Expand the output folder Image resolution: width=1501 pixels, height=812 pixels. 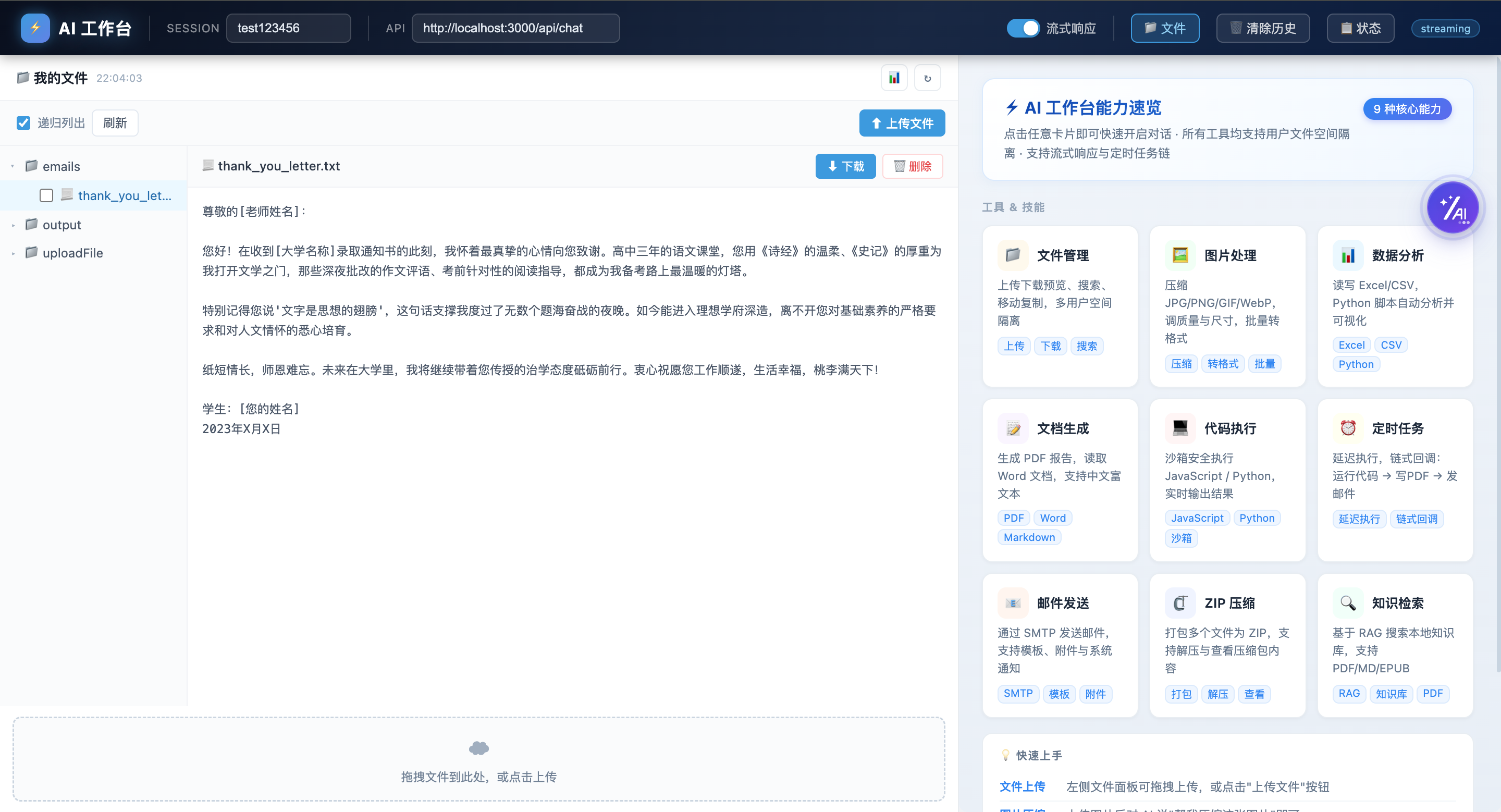[14, 224]
